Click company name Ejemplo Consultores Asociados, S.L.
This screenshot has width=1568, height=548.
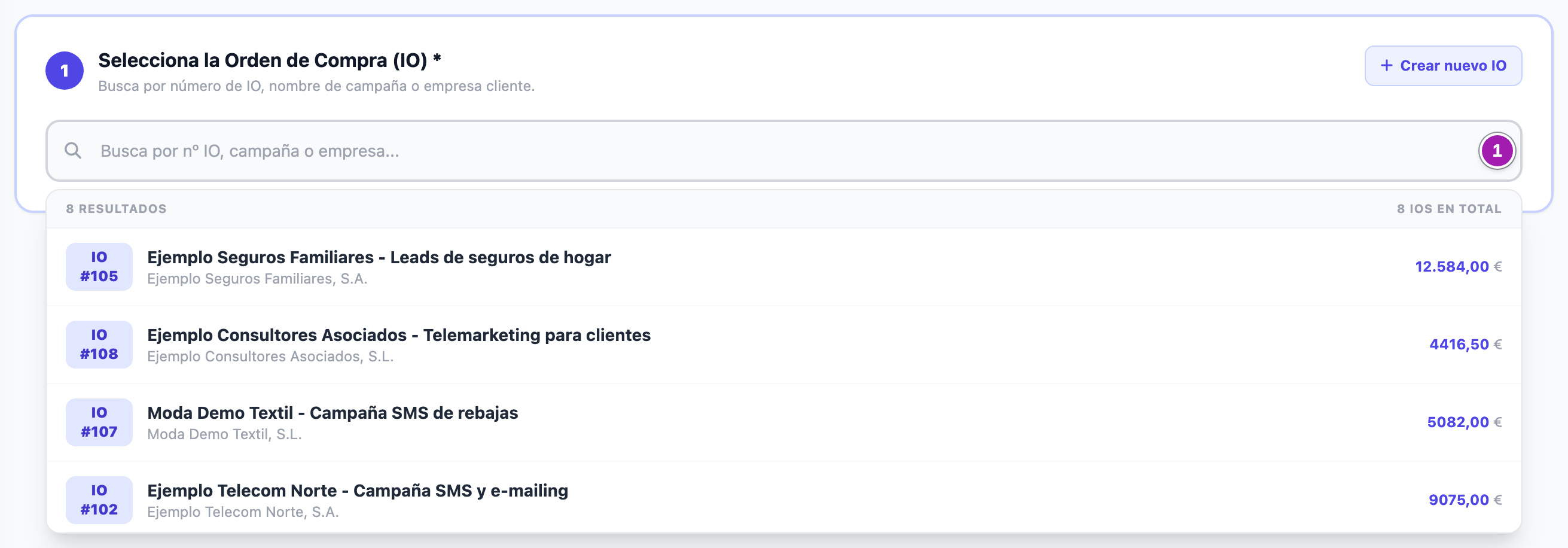(x=270, y=357)
